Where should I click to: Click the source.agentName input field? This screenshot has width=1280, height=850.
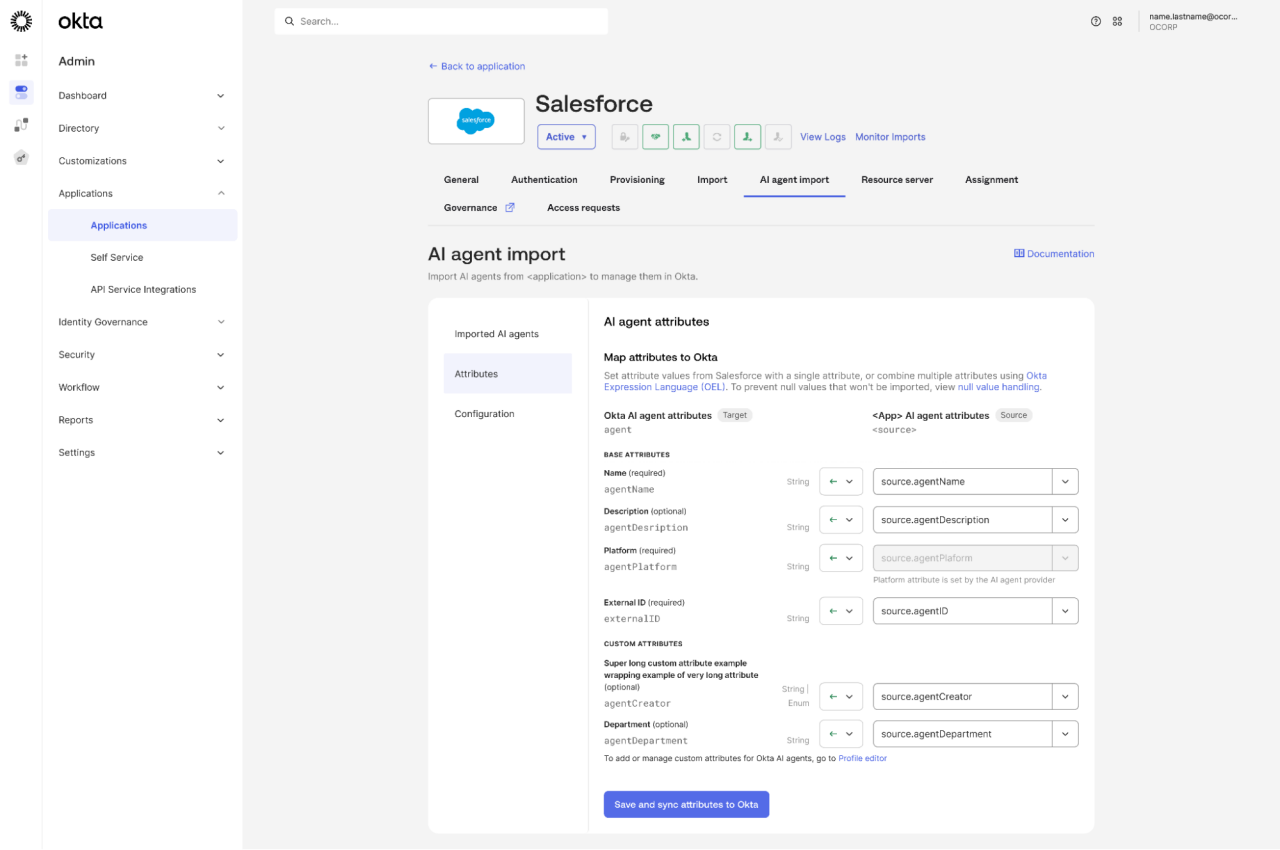click(962, 481)
